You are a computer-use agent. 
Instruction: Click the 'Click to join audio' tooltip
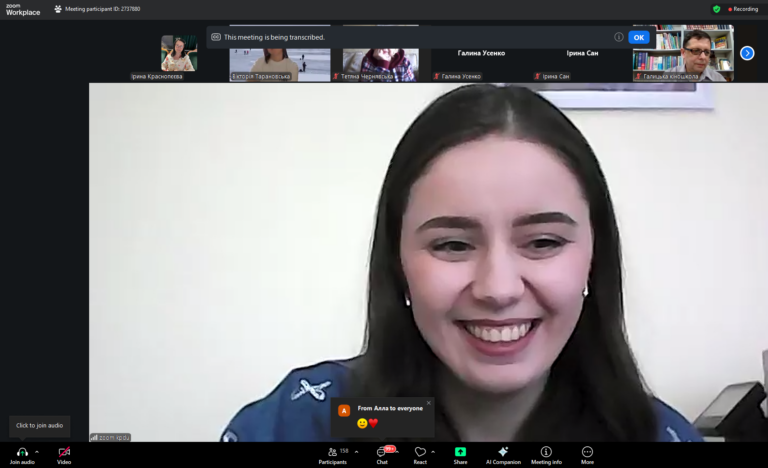(x=39, y=425)
